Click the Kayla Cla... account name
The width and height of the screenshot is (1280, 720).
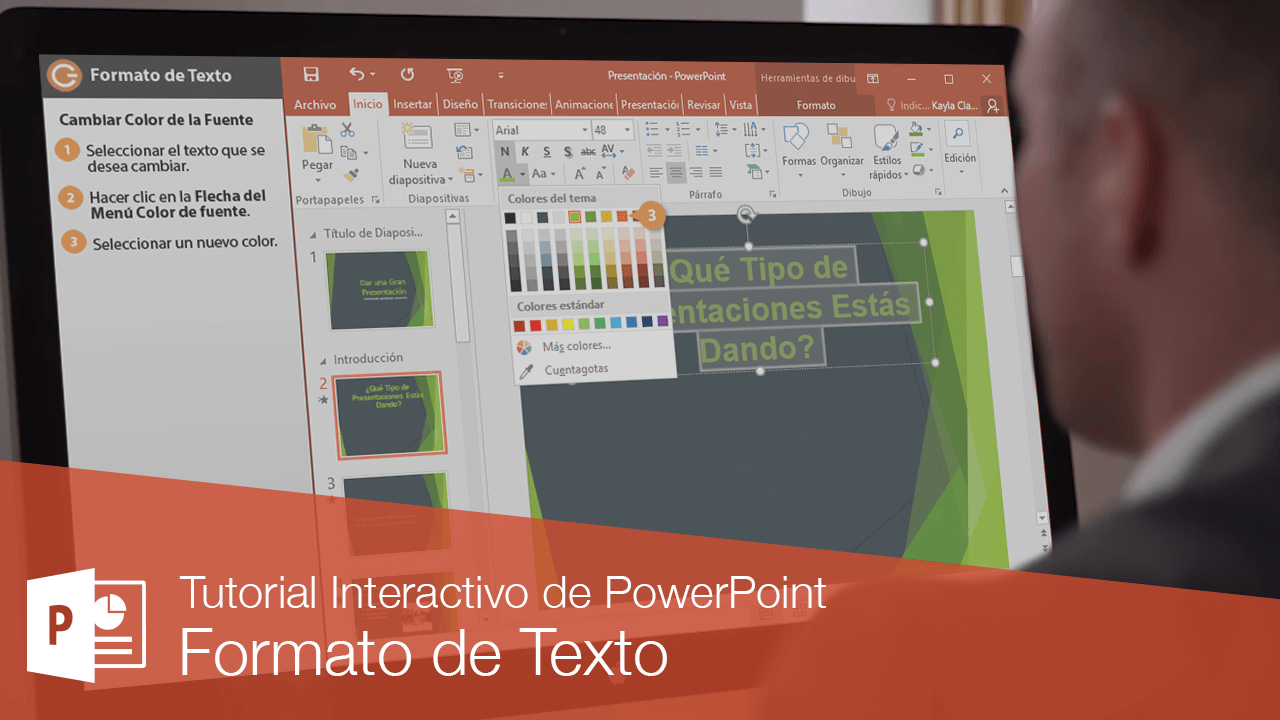pyautogui.click(x=955, y=105)
